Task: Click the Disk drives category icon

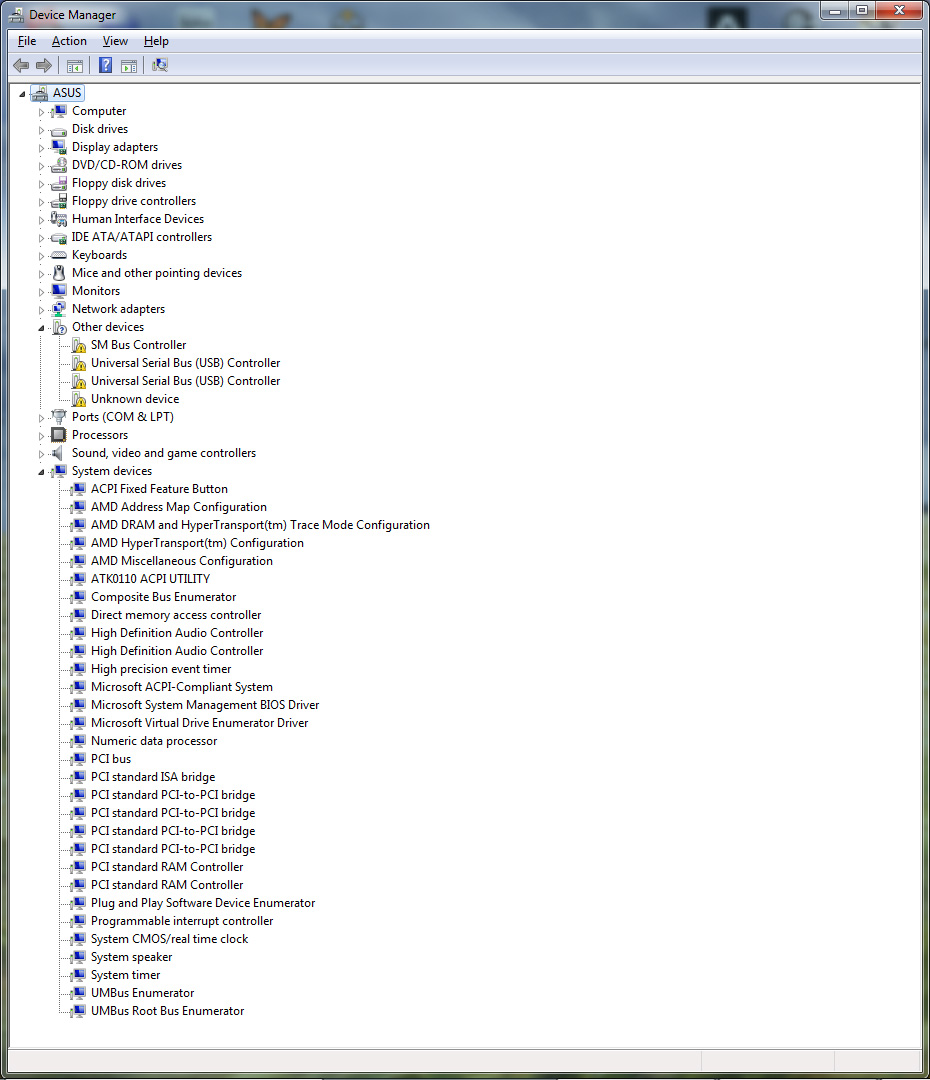Action: pos(59,129)
